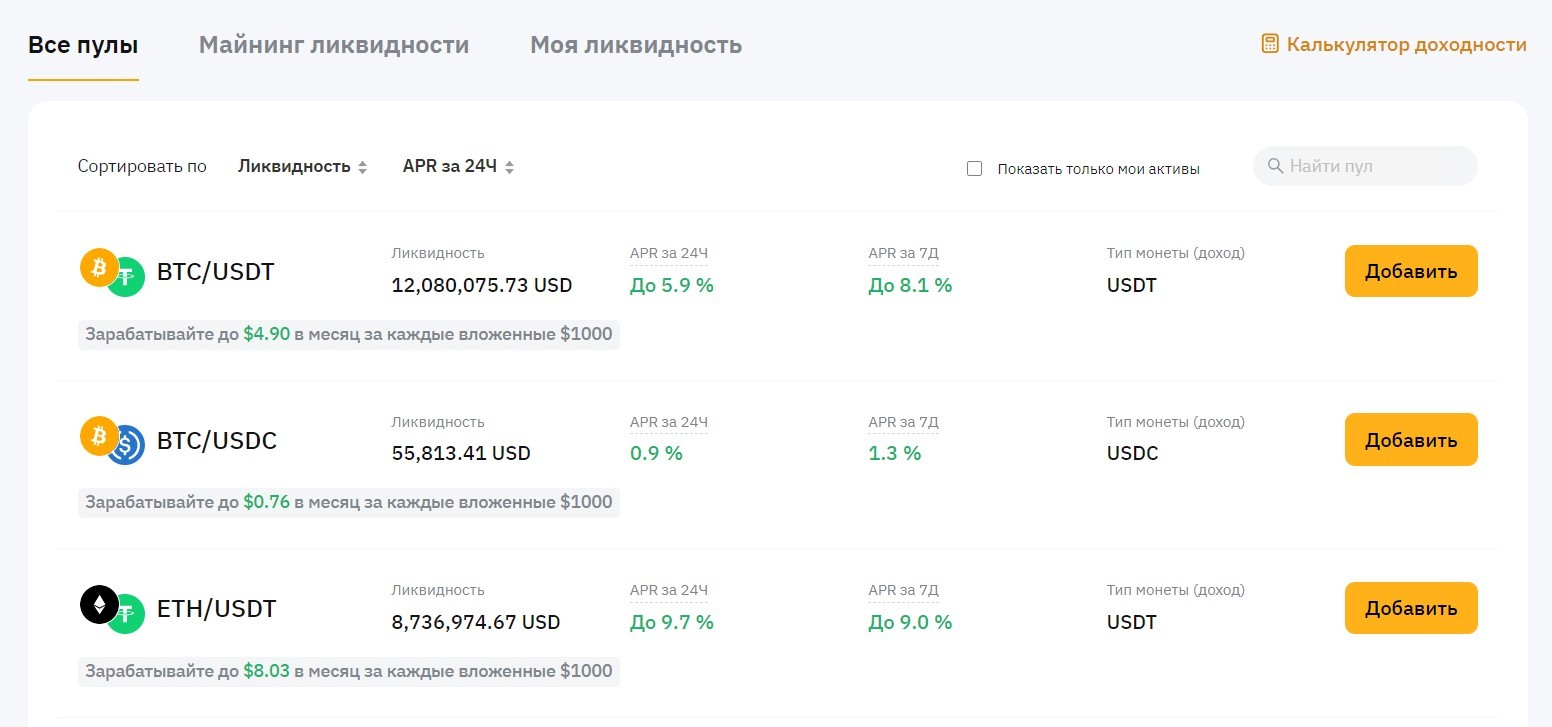Select the BTC/USDT pool name
This screenshot has height=727, width=1552.
pyautogui.click(x=215, y=272)
